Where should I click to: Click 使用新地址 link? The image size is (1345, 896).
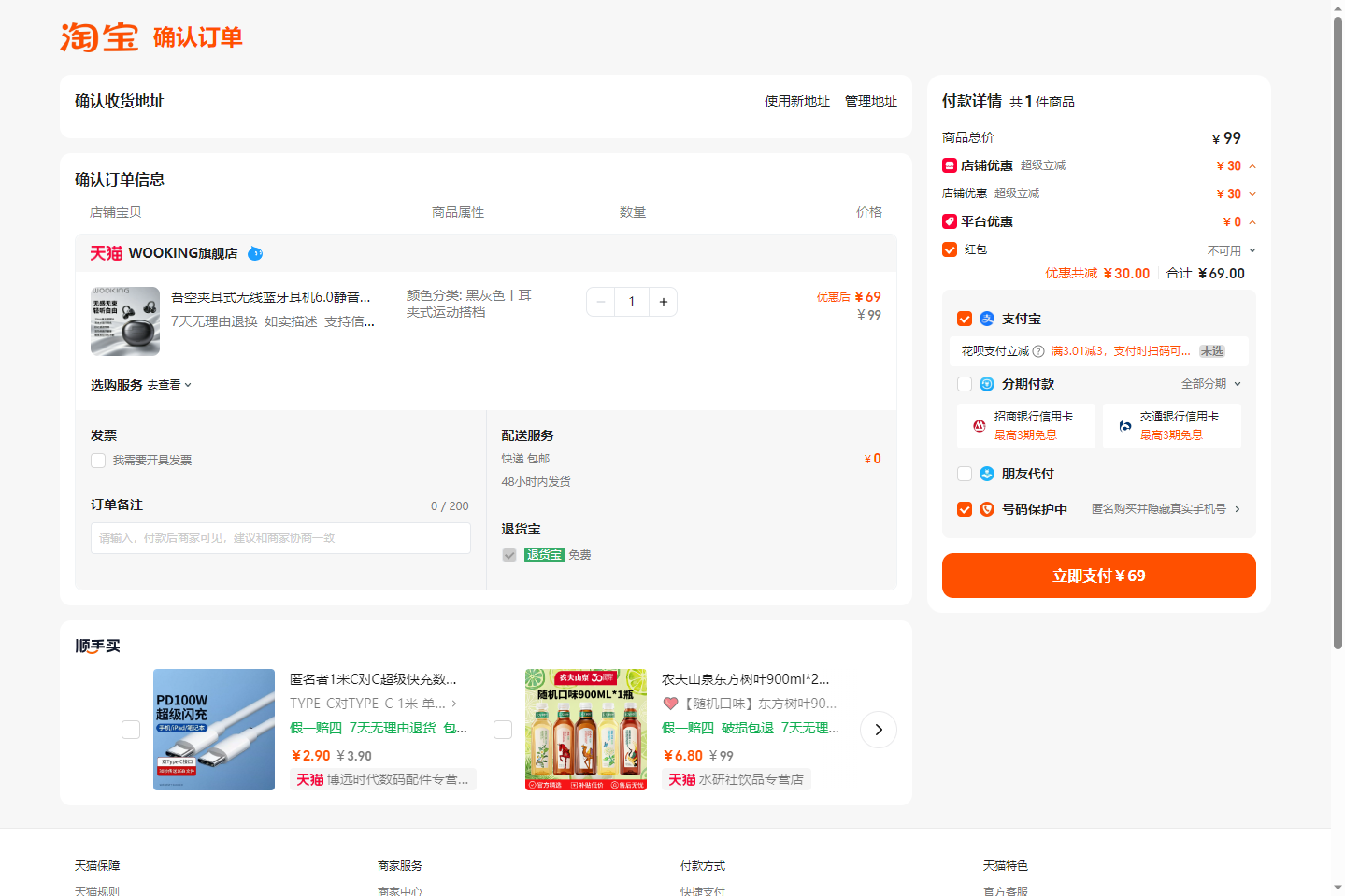[x=797, y=101]
